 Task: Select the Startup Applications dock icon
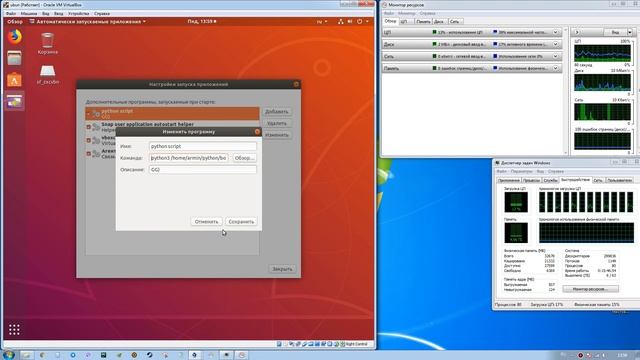pos(14,101)
